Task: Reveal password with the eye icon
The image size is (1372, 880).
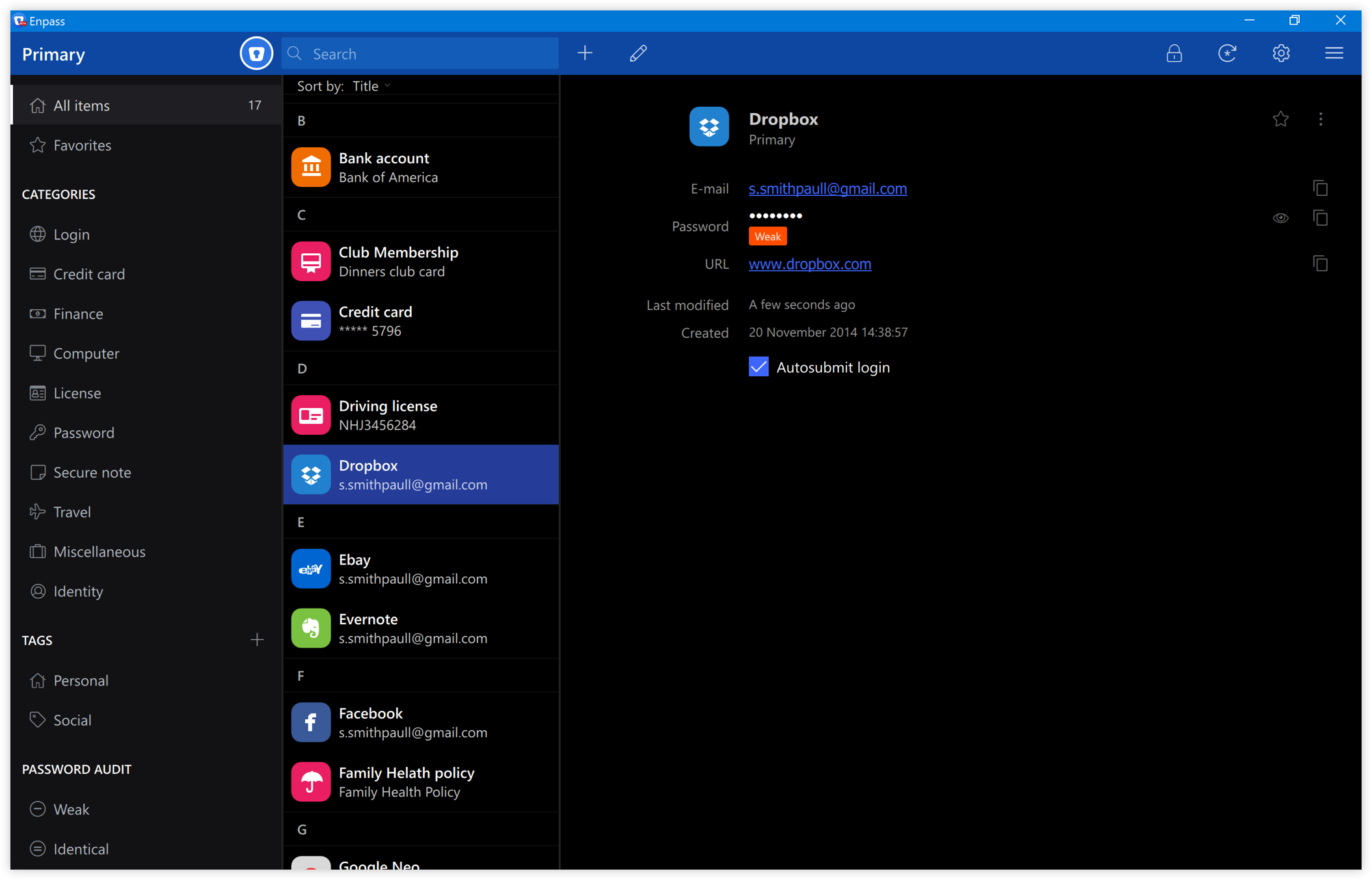Action: coord(1280,218)
